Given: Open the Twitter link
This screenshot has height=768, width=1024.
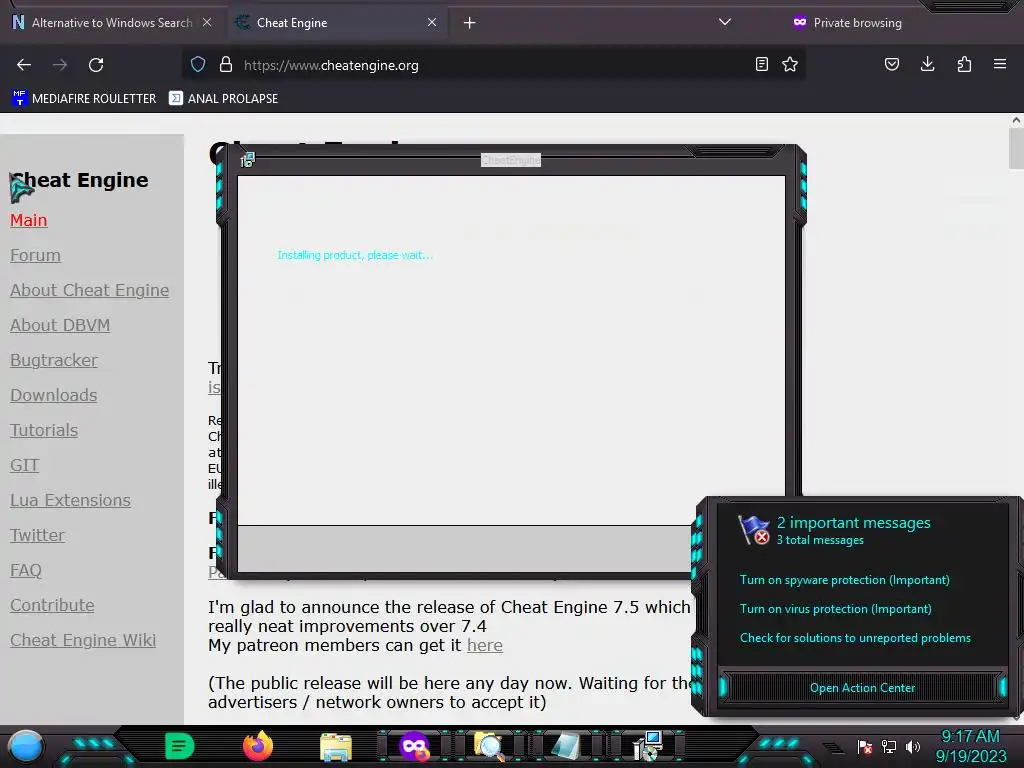Looking at the screenshot, I should point(37,536).
